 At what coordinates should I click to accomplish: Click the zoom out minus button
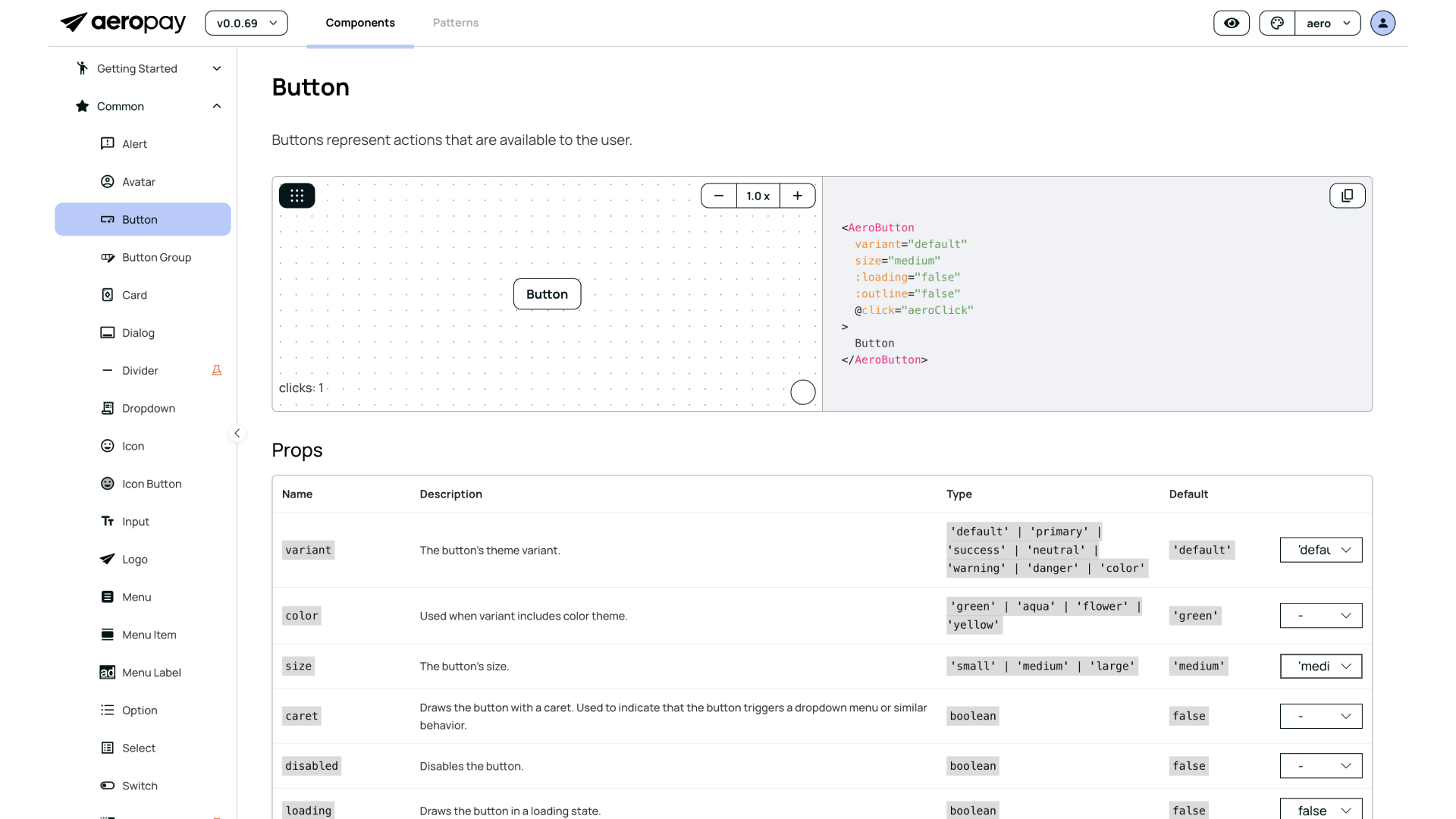(x=718, y=196)
